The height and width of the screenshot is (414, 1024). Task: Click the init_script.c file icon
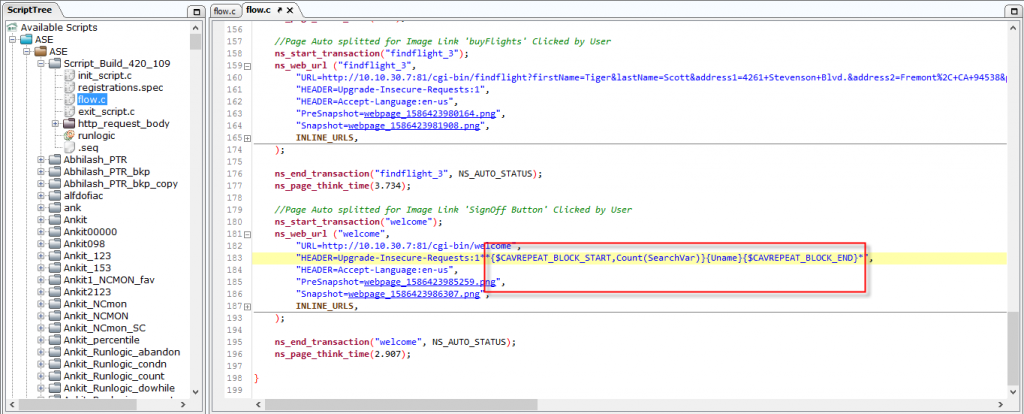tap(69, 75)
